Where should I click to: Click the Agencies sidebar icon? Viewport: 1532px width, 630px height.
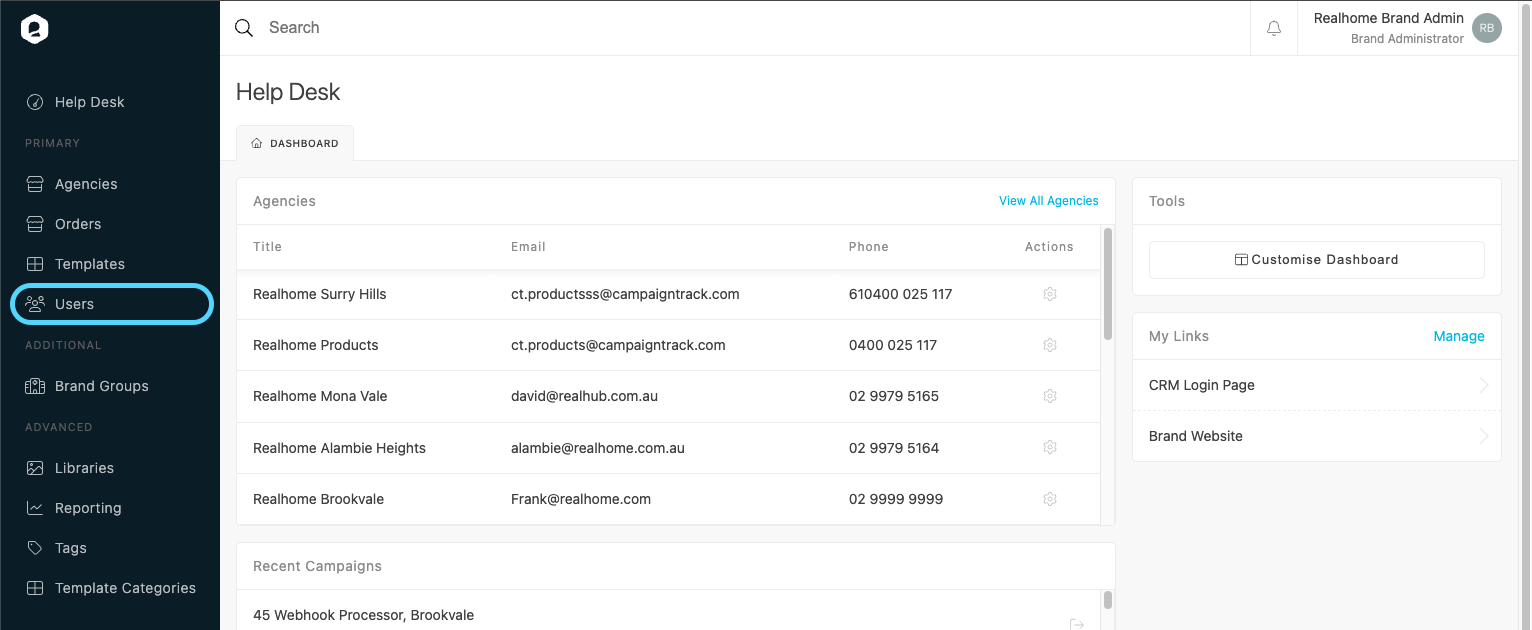[35, 184]
